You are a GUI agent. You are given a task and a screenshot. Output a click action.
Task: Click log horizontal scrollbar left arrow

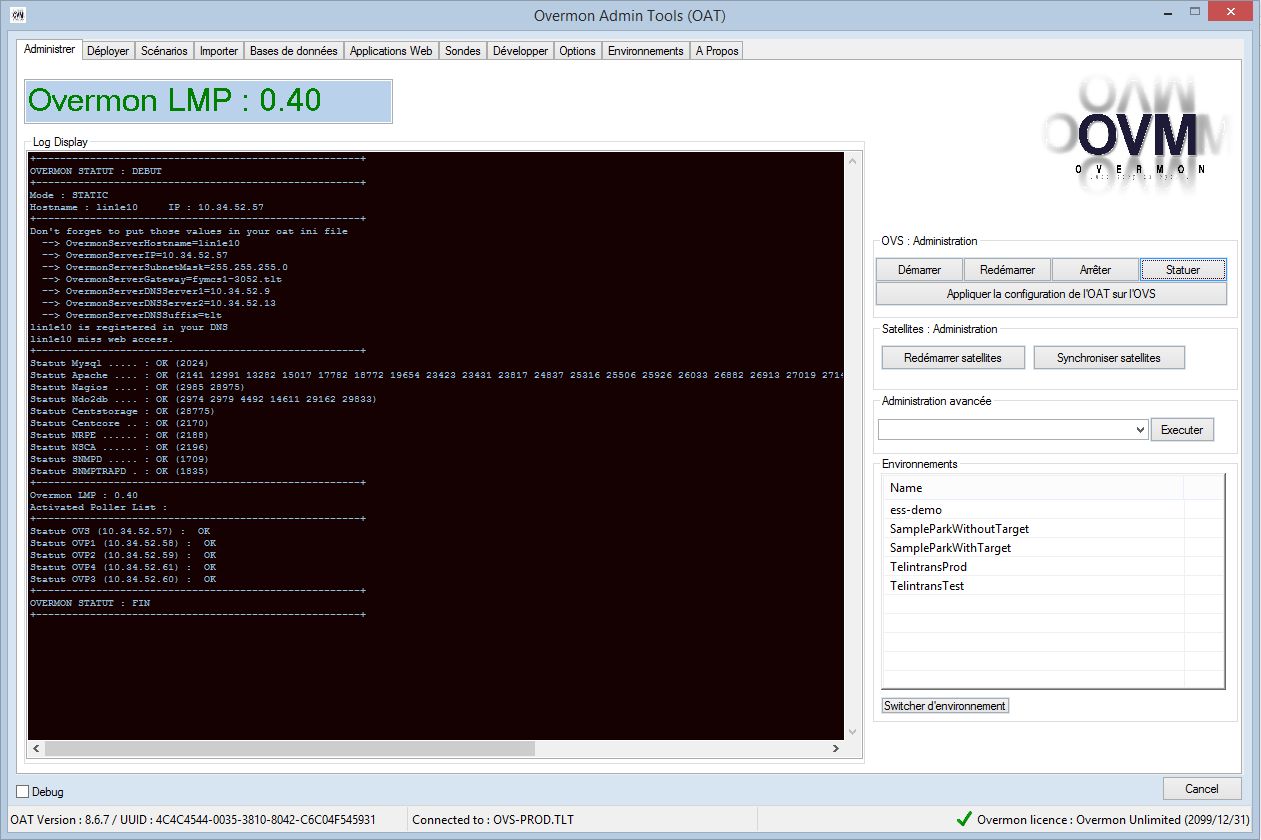point(37,748)
